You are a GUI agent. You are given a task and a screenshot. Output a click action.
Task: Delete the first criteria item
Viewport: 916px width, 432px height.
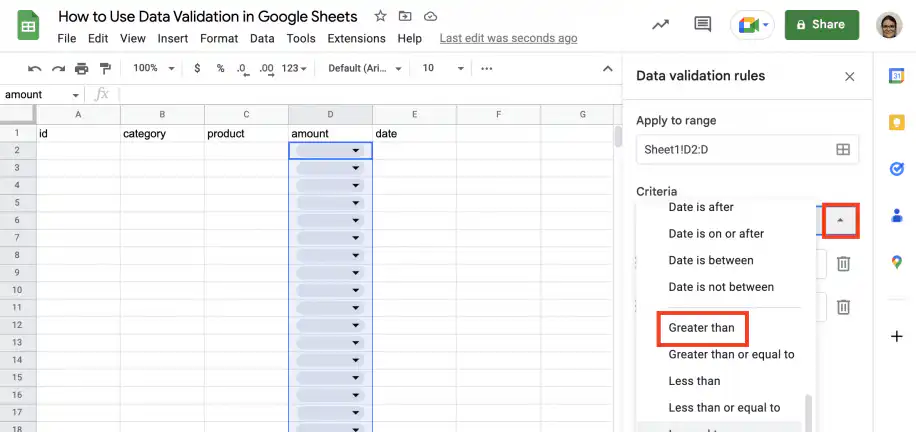coord(843,264)
